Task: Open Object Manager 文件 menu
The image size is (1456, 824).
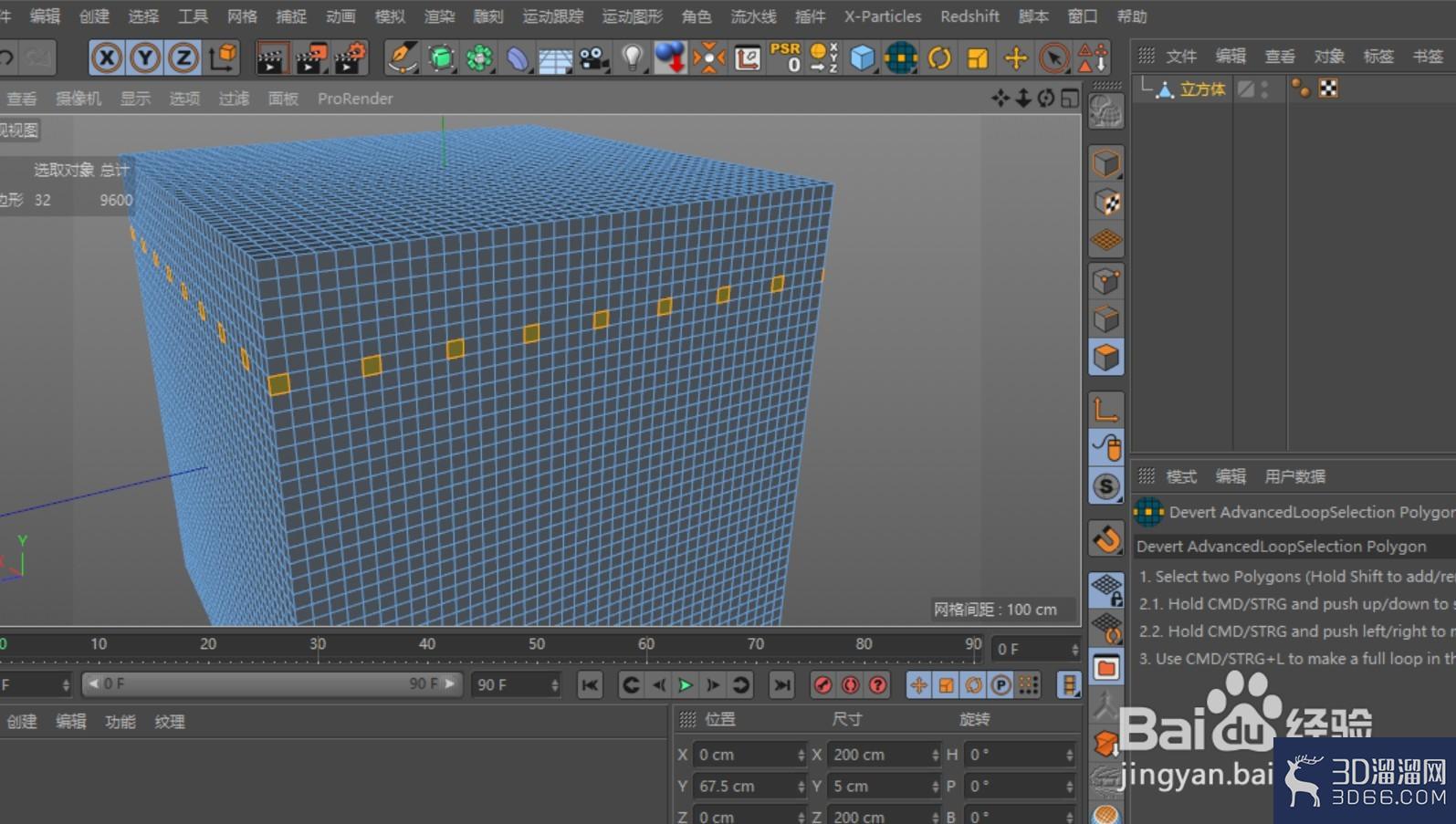Action: pyautogui.click(x=1180, y=57)
